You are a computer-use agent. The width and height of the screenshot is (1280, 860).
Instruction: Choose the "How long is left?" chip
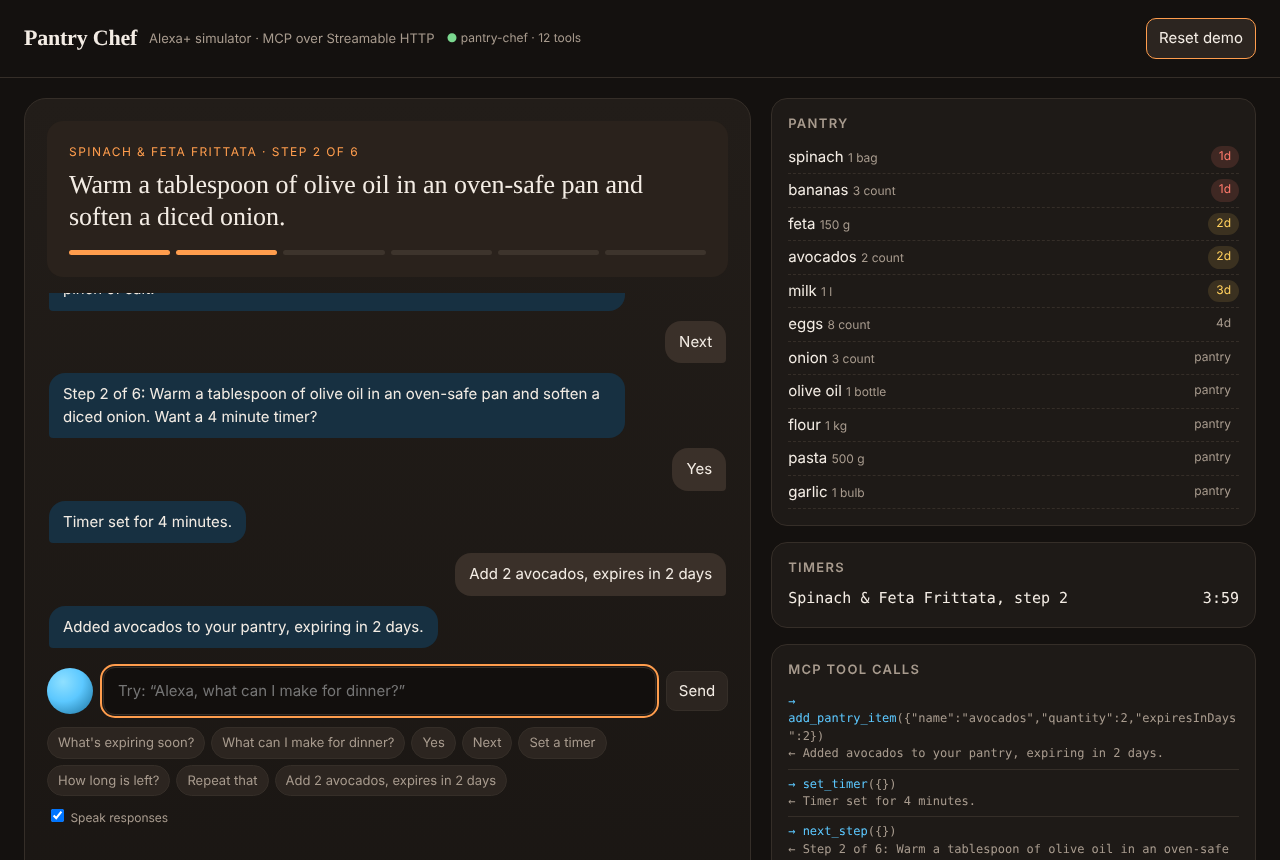(109, 781)
